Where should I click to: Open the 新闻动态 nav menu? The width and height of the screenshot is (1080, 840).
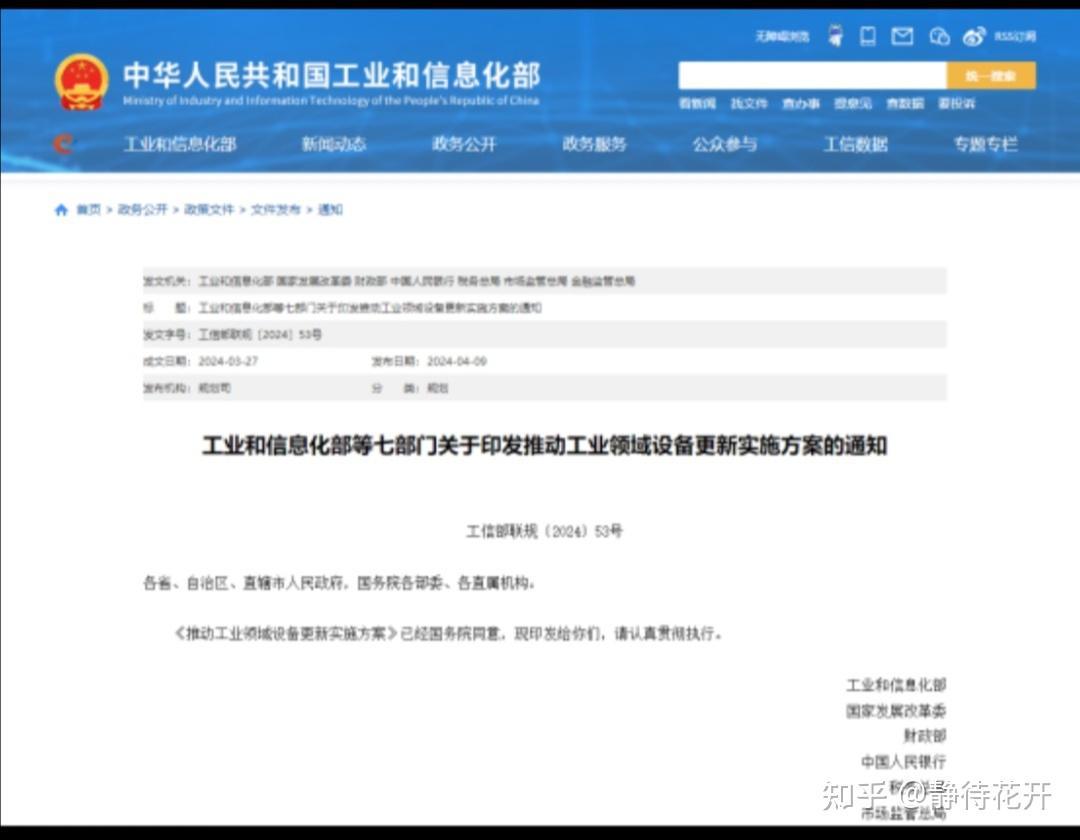[333, 145]
